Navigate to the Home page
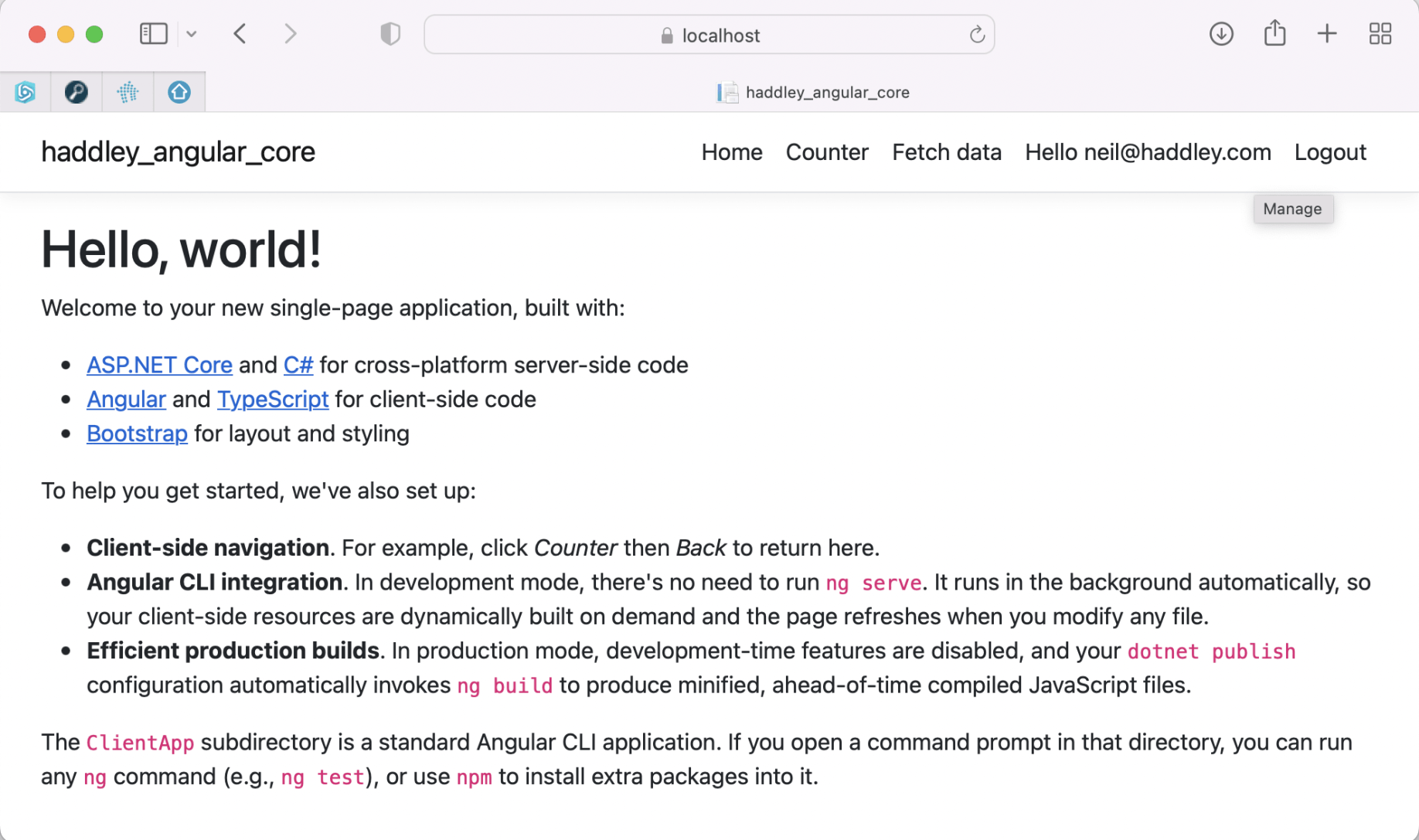Image resolution: width=1419 pixels, height=840 pixels. click(x=732, y=152)
